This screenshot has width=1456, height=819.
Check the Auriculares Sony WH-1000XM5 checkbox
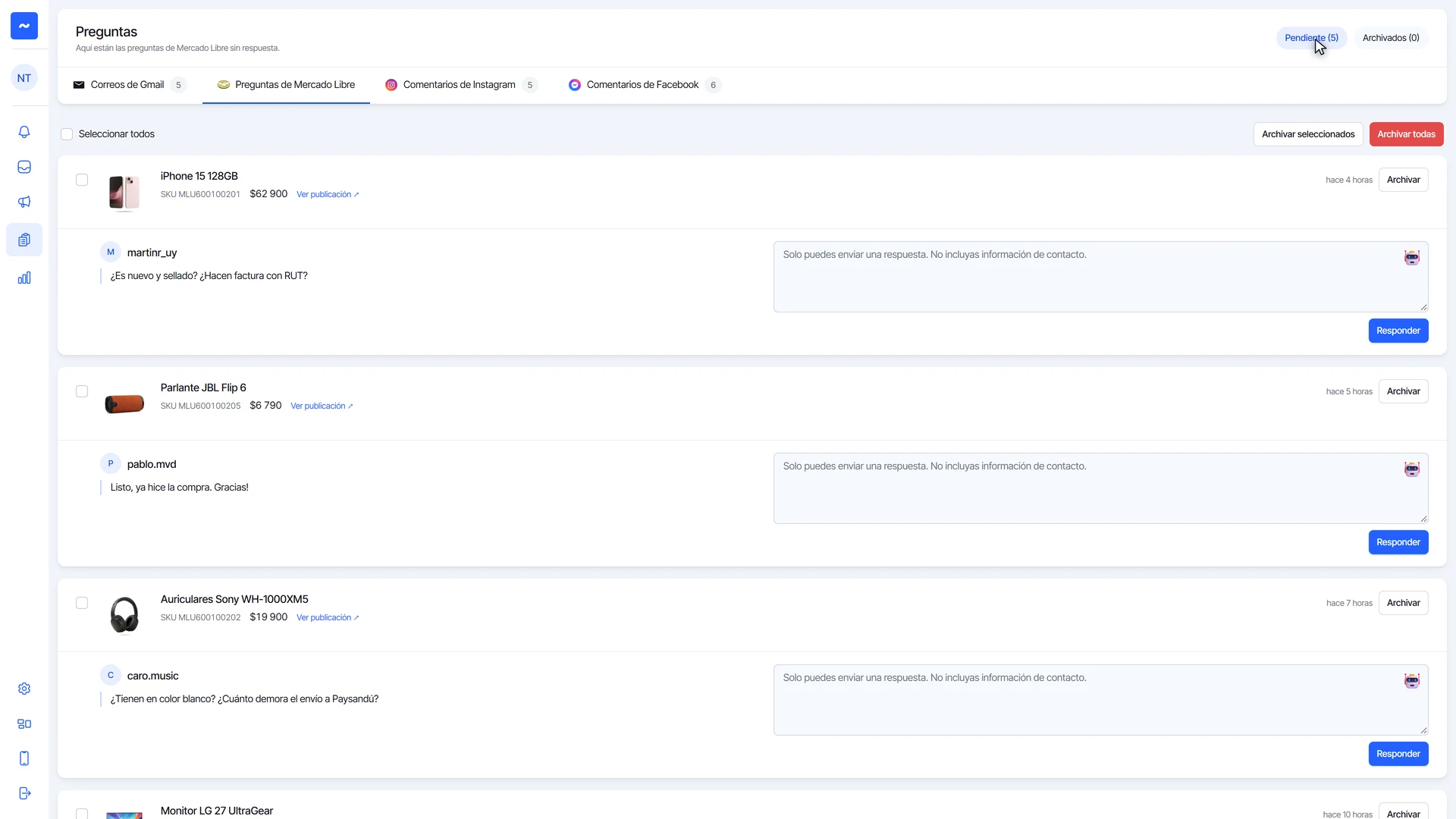[82, 603]
